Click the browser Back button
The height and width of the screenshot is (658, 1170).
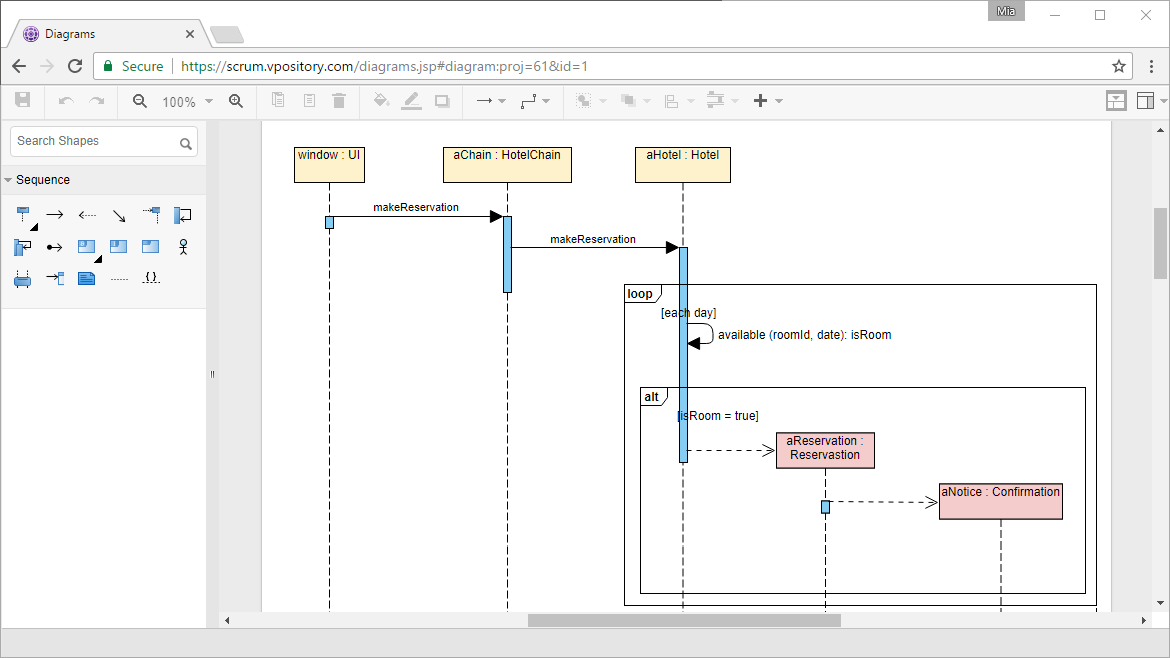[19, 66]
